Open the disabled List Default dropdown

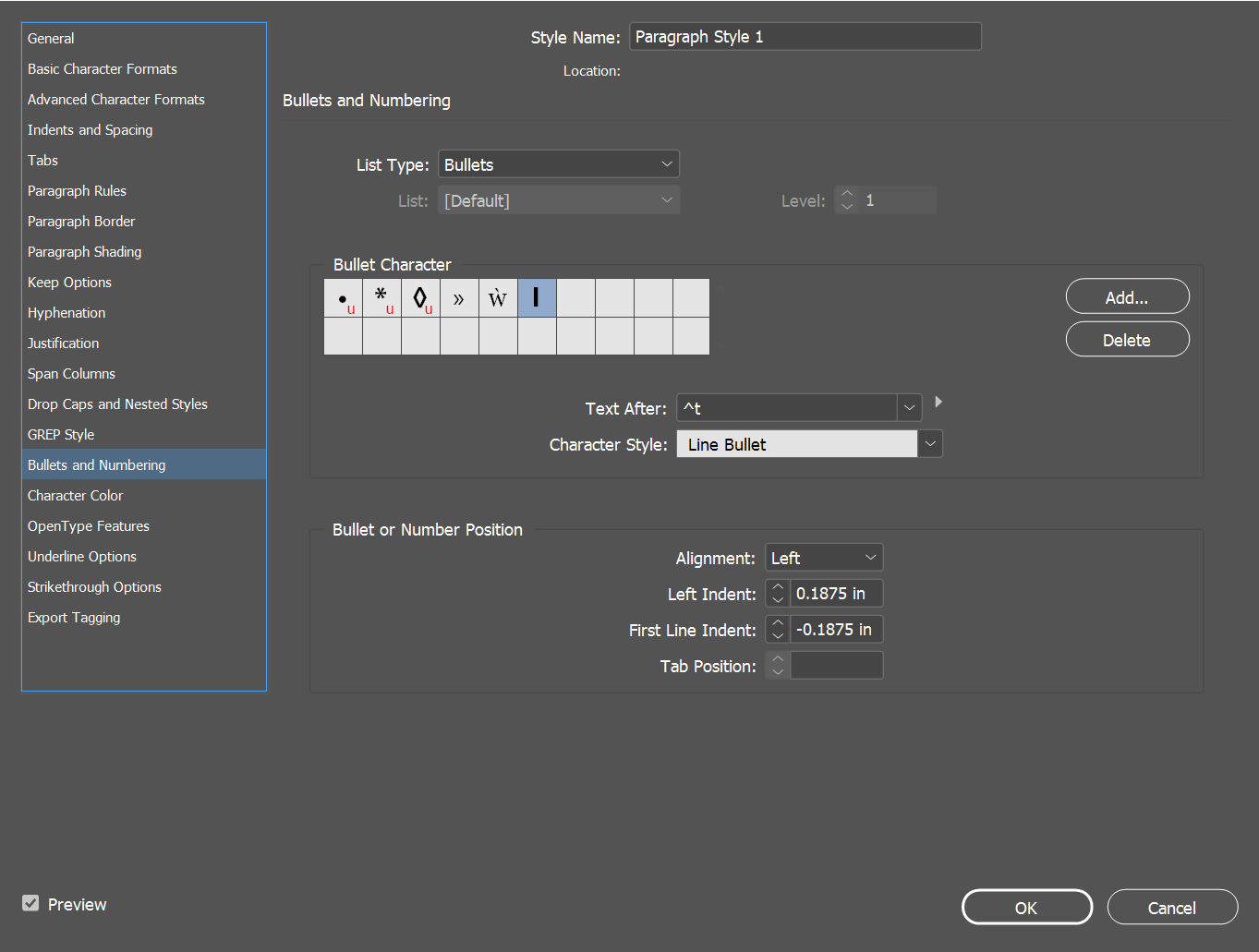click(x=559, y=200)
